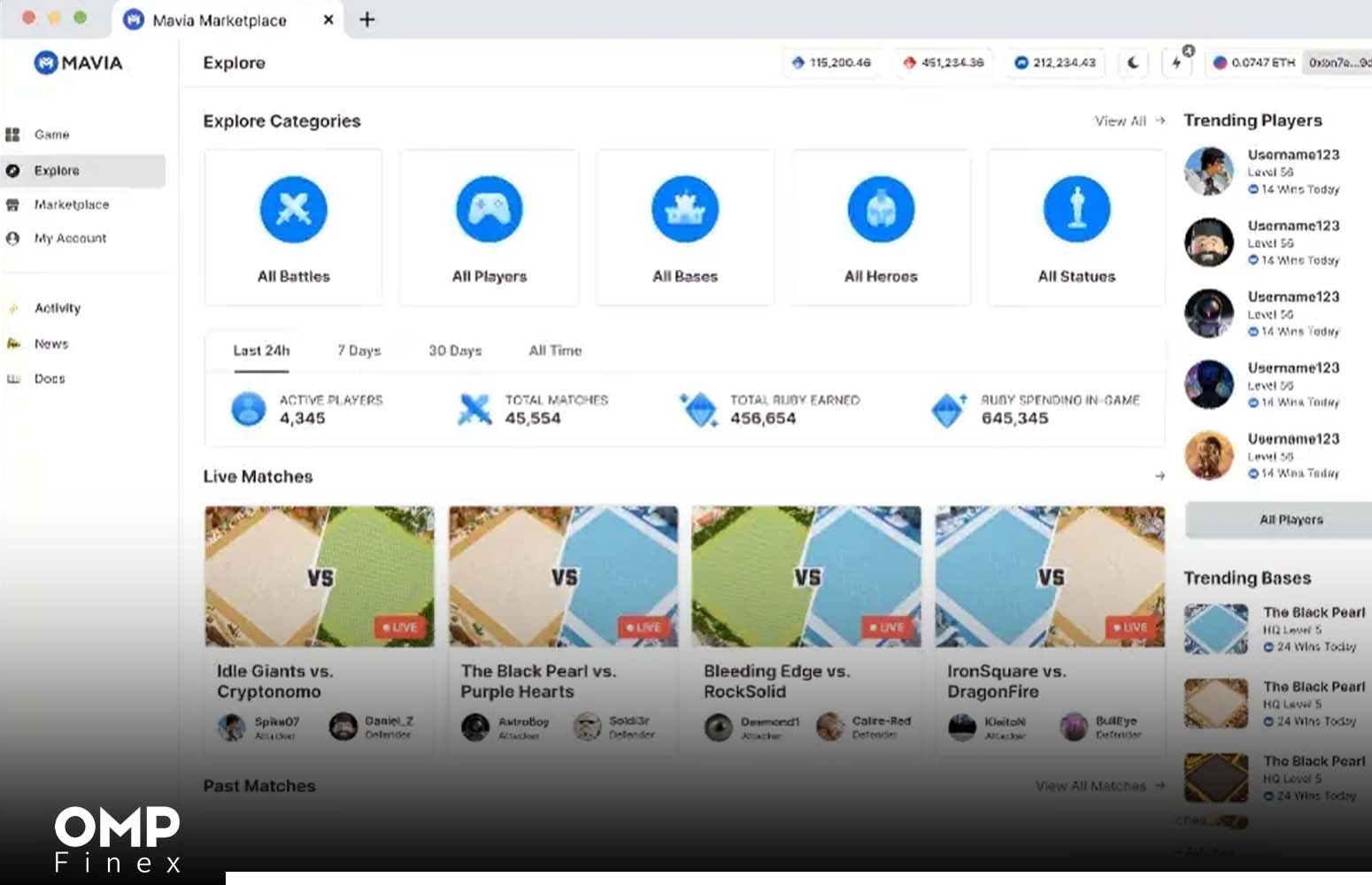Open the sand-colored Black Pearl base thumbnail

coord(1216,704)
